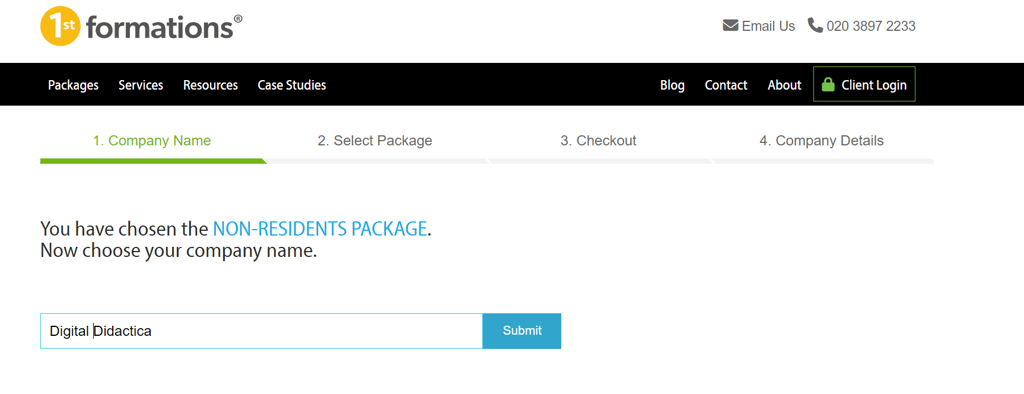Image resolution: width=1024 pixels, height=394 pixels.
Task: Click the Client Login button
Action: (864, 84)
